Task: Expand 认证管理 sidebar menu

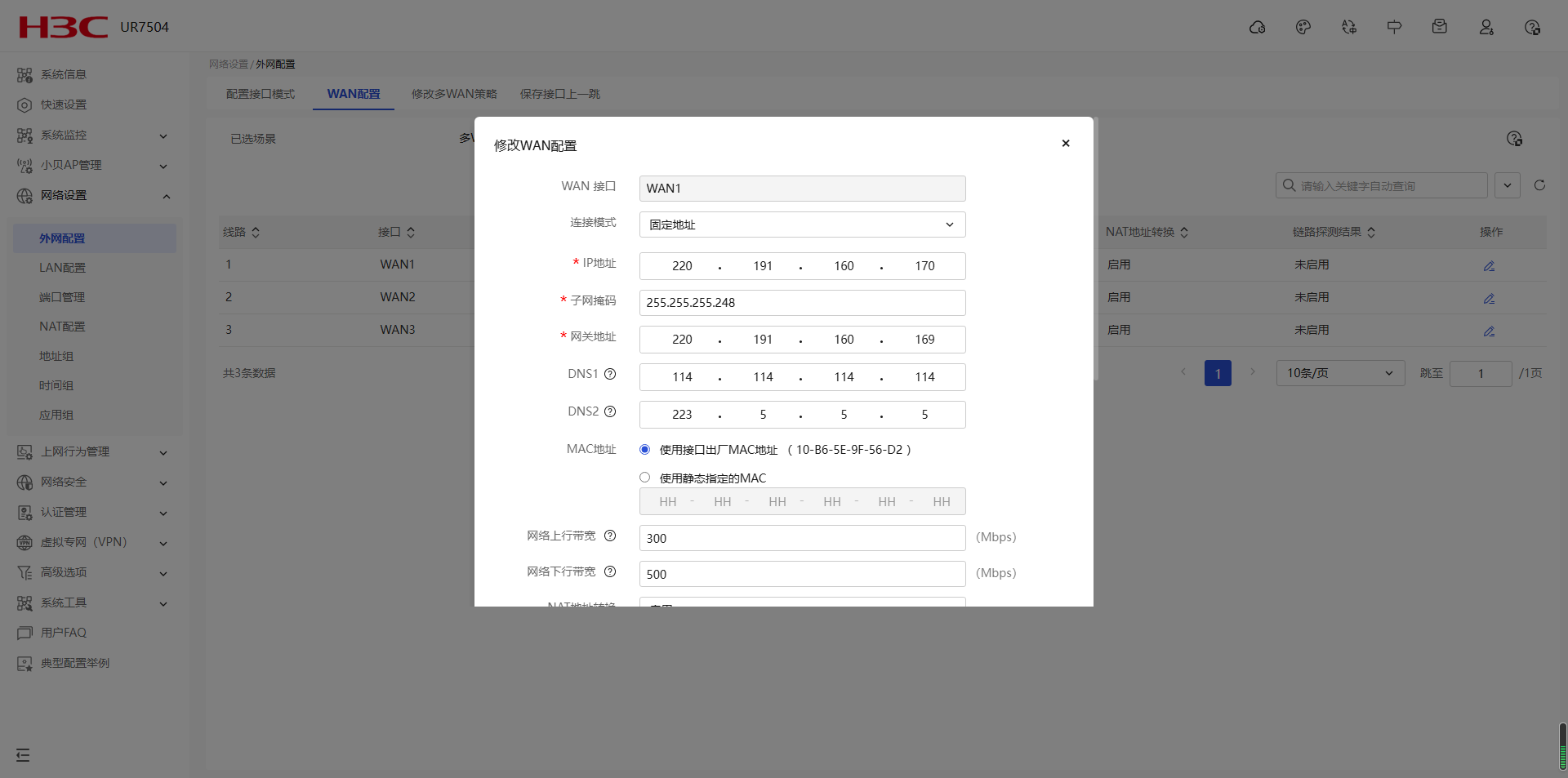Action: tap(95, 513)
